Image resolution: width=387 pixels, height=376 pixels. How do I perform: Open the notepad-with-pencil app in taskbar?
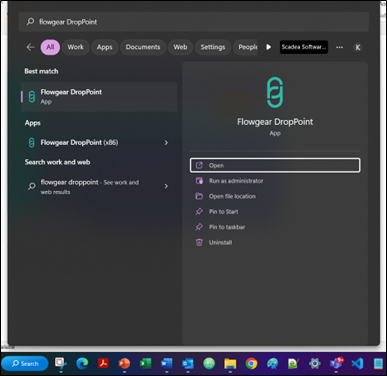293,363
